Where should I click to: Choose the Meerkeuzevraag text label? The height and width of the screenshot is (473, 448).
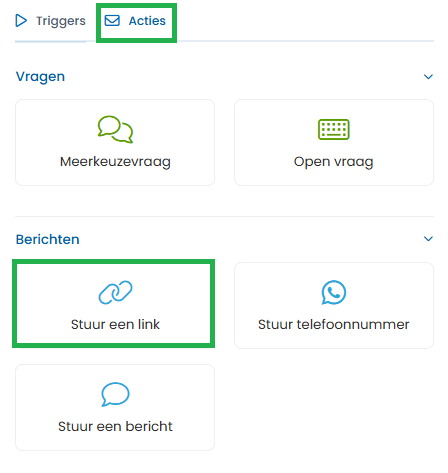[115, 162]
